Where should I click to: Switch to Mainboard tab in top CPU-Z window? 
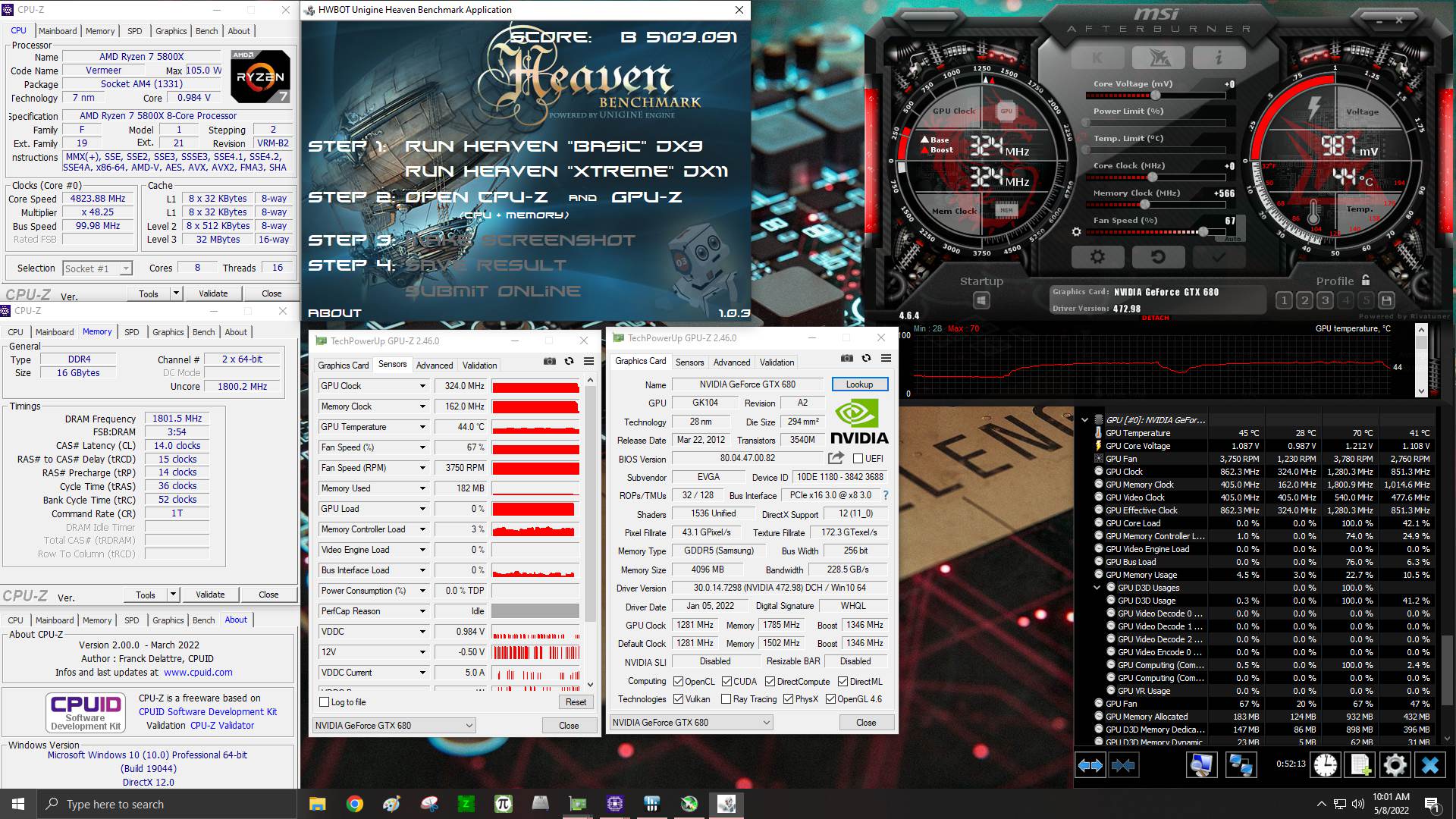click(58, 31)
